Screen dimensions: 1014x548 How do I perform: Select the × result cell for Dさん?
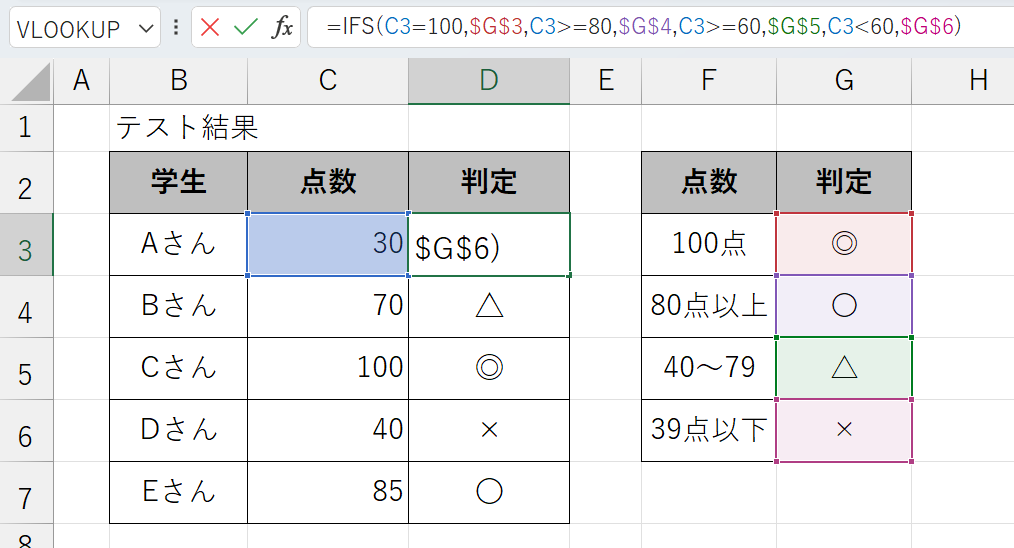tap(489, 430)
